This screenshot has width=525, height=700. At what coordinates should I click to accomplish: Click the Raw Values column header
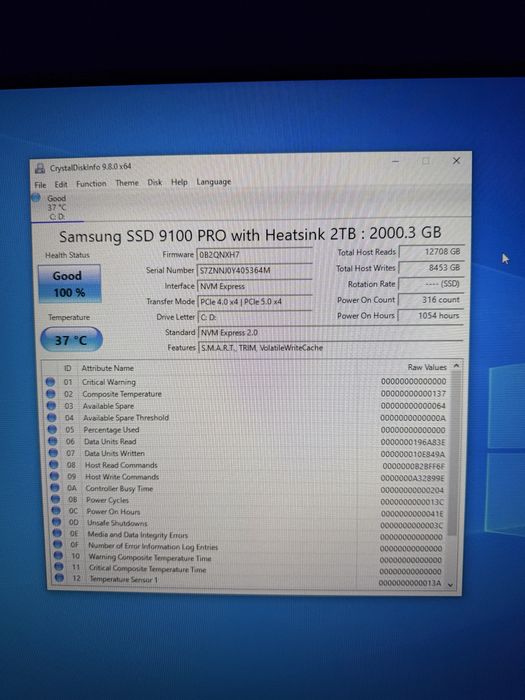427,367
